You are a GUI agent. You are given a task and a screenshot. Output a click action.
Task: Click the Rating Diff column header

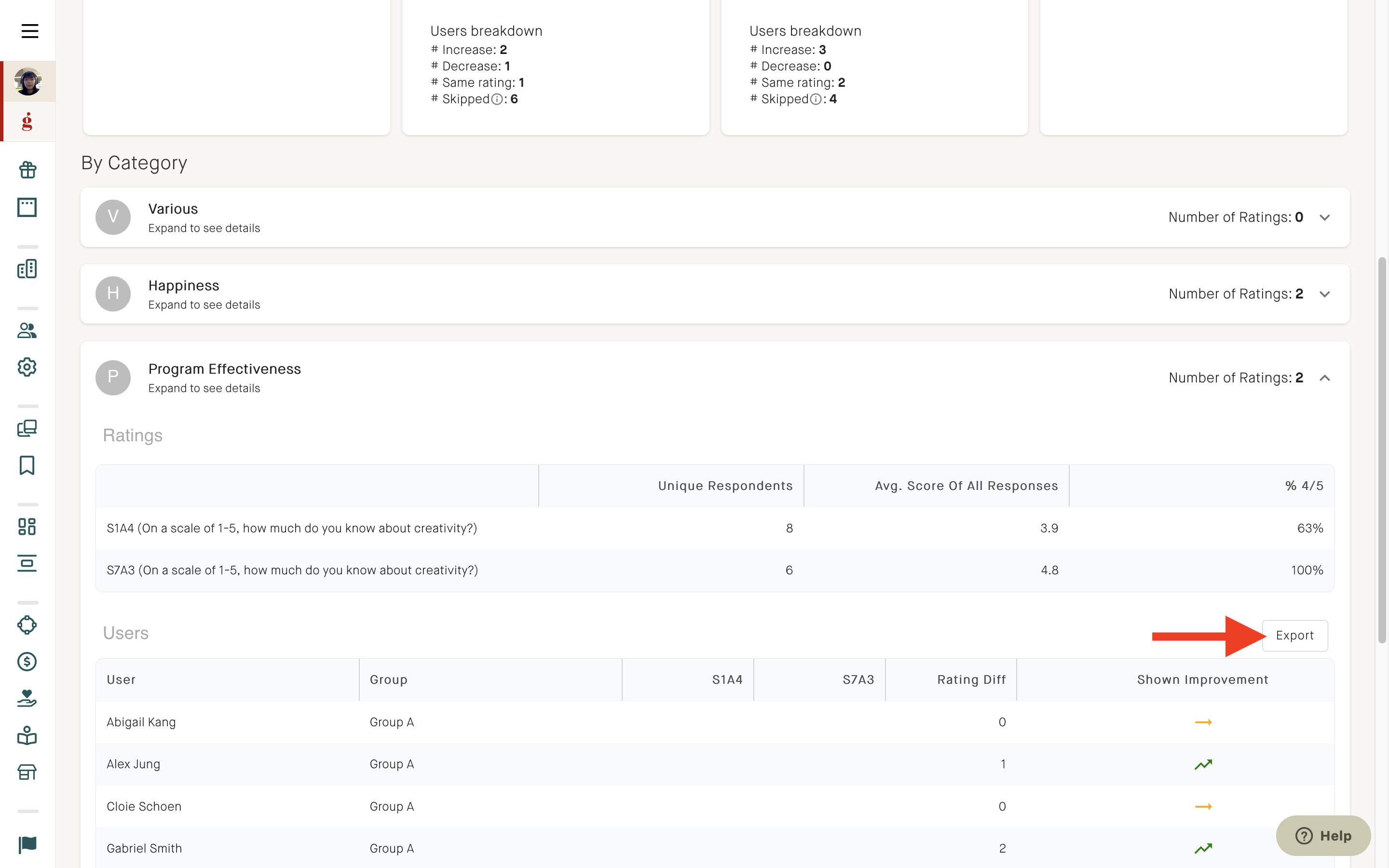coord(971,680)
